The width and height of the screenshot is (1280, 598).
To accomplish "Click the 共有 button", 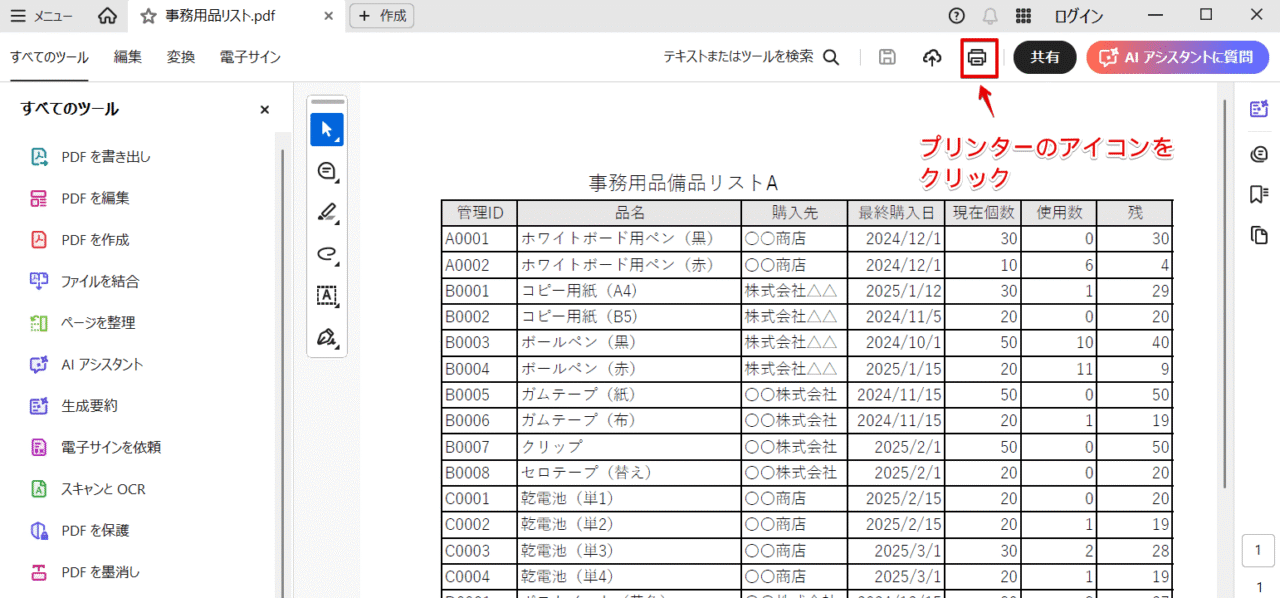I will point(1045,58).
